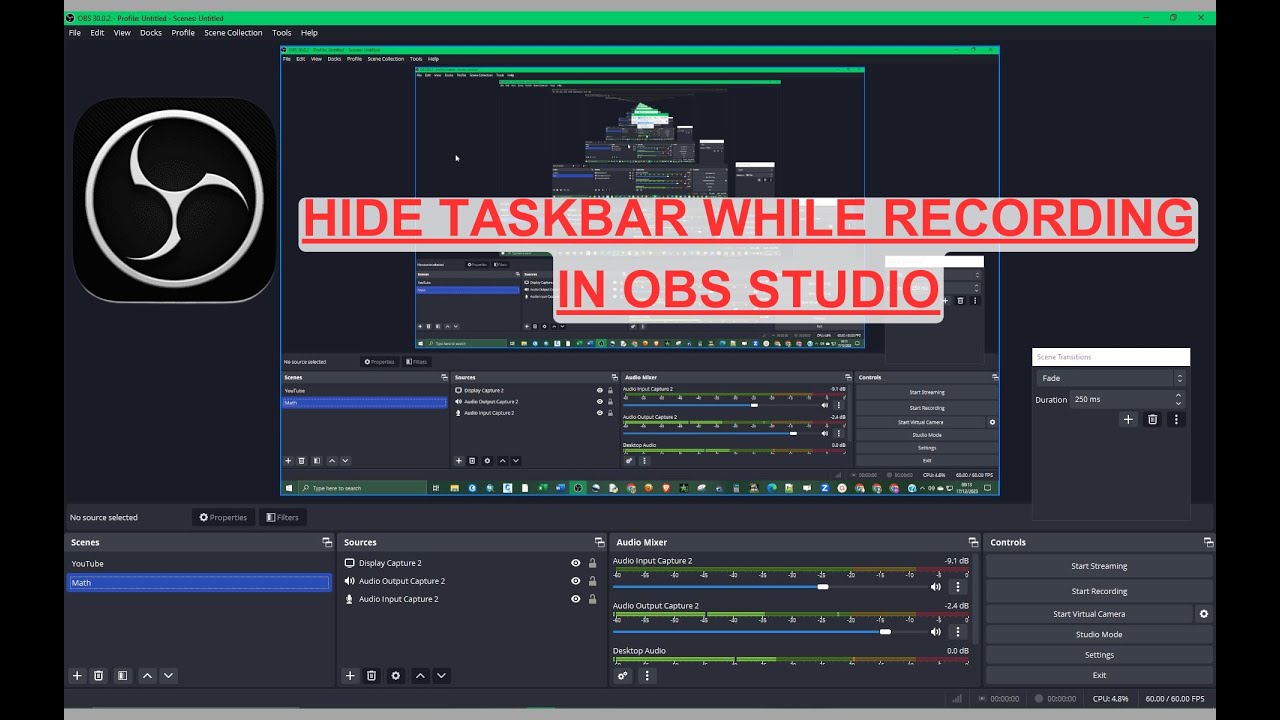Float the Audio Mixer dock pop-out icon
The height and width of the screenshot is (720, 1280).
coord(971,542)
